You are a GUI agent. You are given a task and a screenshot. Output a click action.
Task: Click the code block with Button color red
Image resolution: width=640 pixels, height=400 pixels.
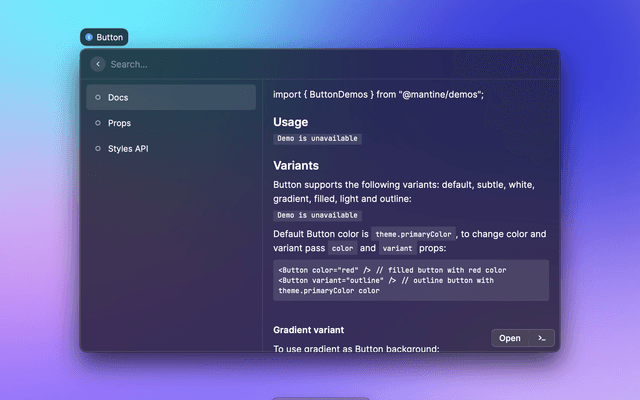tap(410, 280)
